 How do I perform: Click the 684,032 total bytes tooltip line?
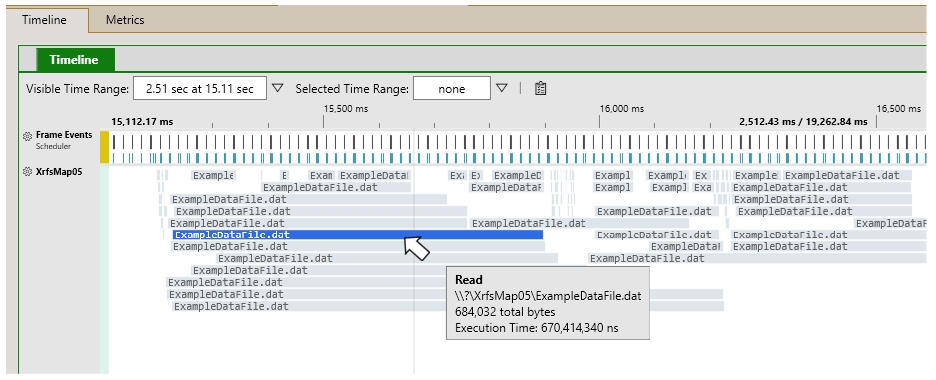(x=505, y=312)
